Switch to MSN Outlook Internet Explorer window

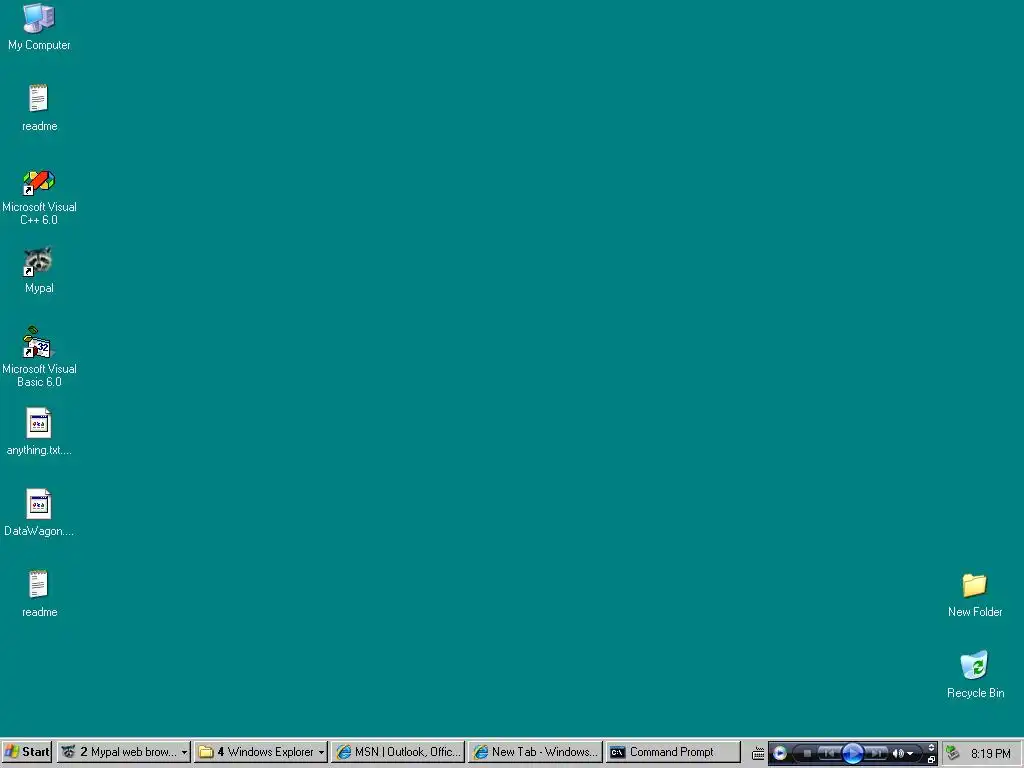point(398,752)
